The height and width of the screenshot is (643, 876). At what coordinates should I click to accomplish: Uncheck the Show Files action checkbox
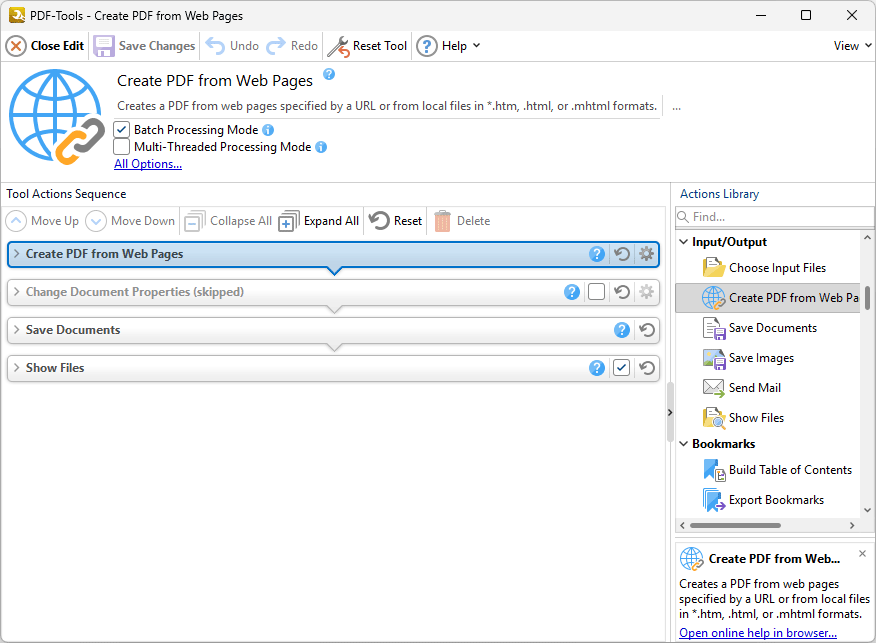tap(621, 368)
